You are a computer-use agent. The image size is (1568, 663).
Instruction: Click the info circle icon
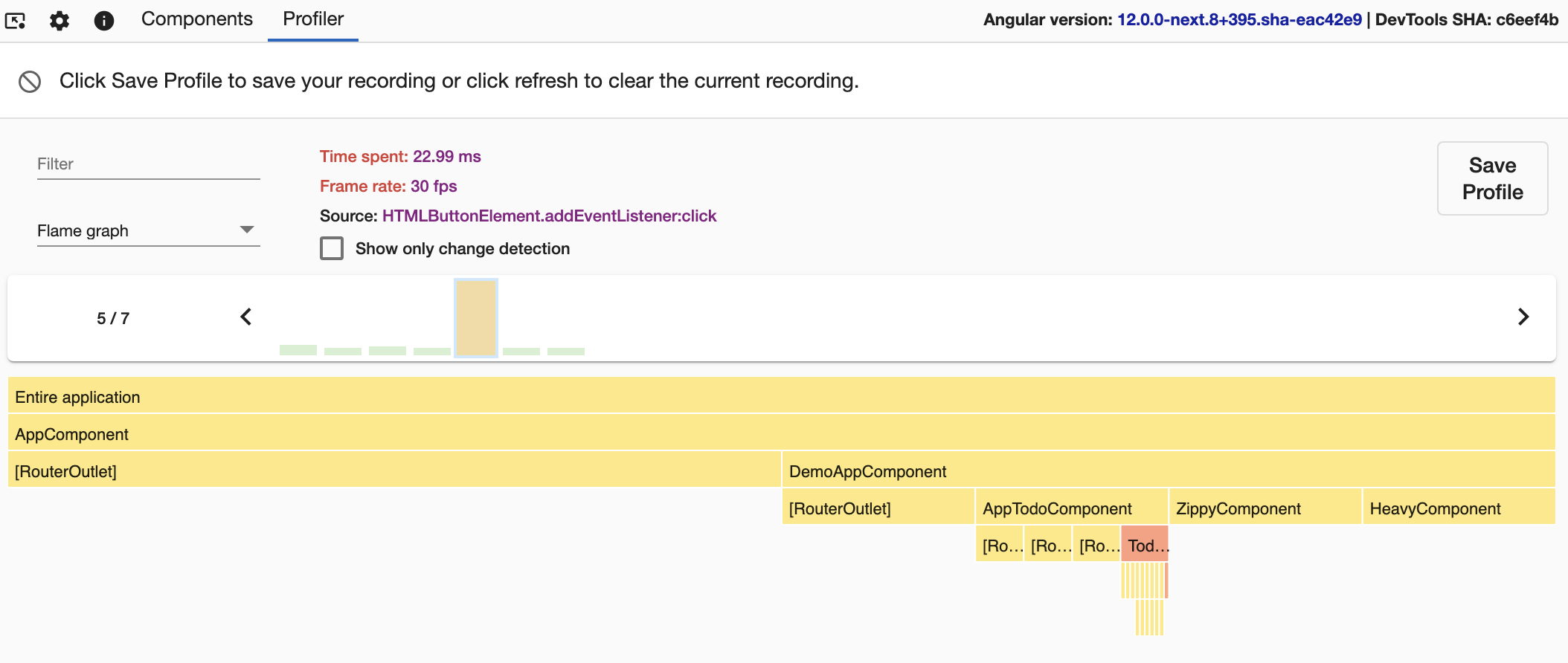[104, 20]
